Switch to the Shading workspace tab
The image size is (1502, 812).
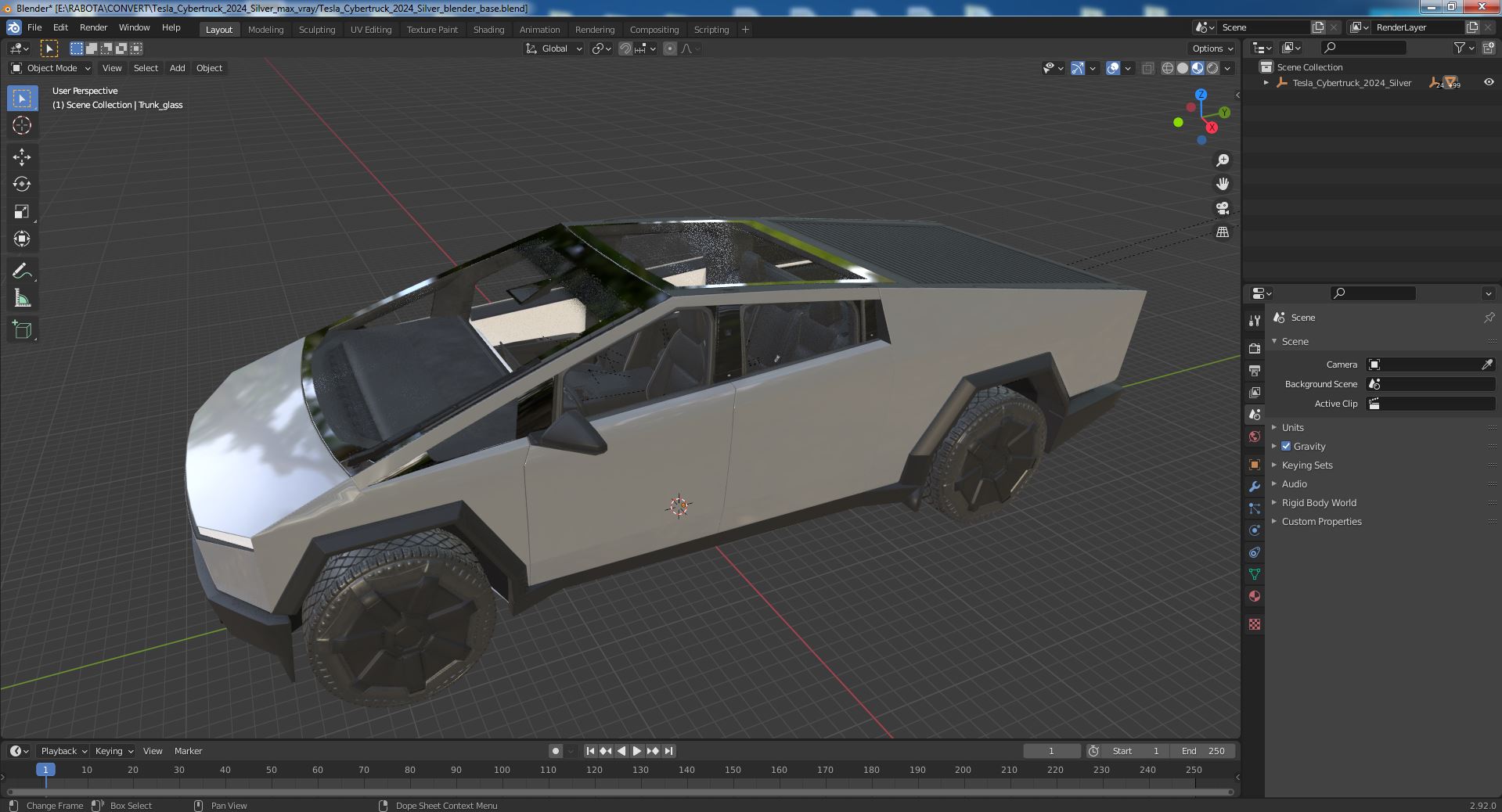coord(488,30)
